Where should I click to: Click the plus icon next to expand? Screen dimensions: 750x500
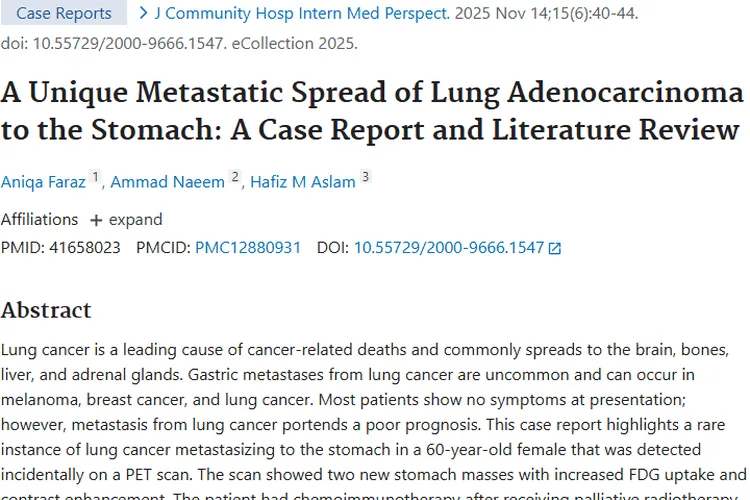pyautogui.click(x=96, y=220)
